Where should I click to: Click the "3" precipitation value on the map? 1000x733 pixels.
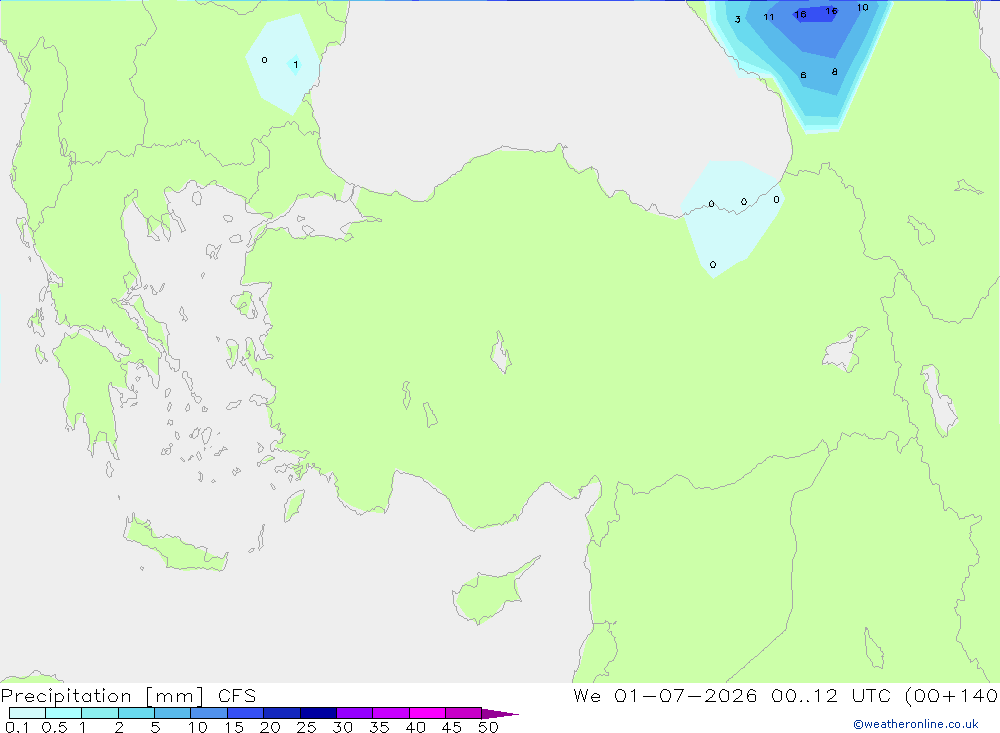738,19
